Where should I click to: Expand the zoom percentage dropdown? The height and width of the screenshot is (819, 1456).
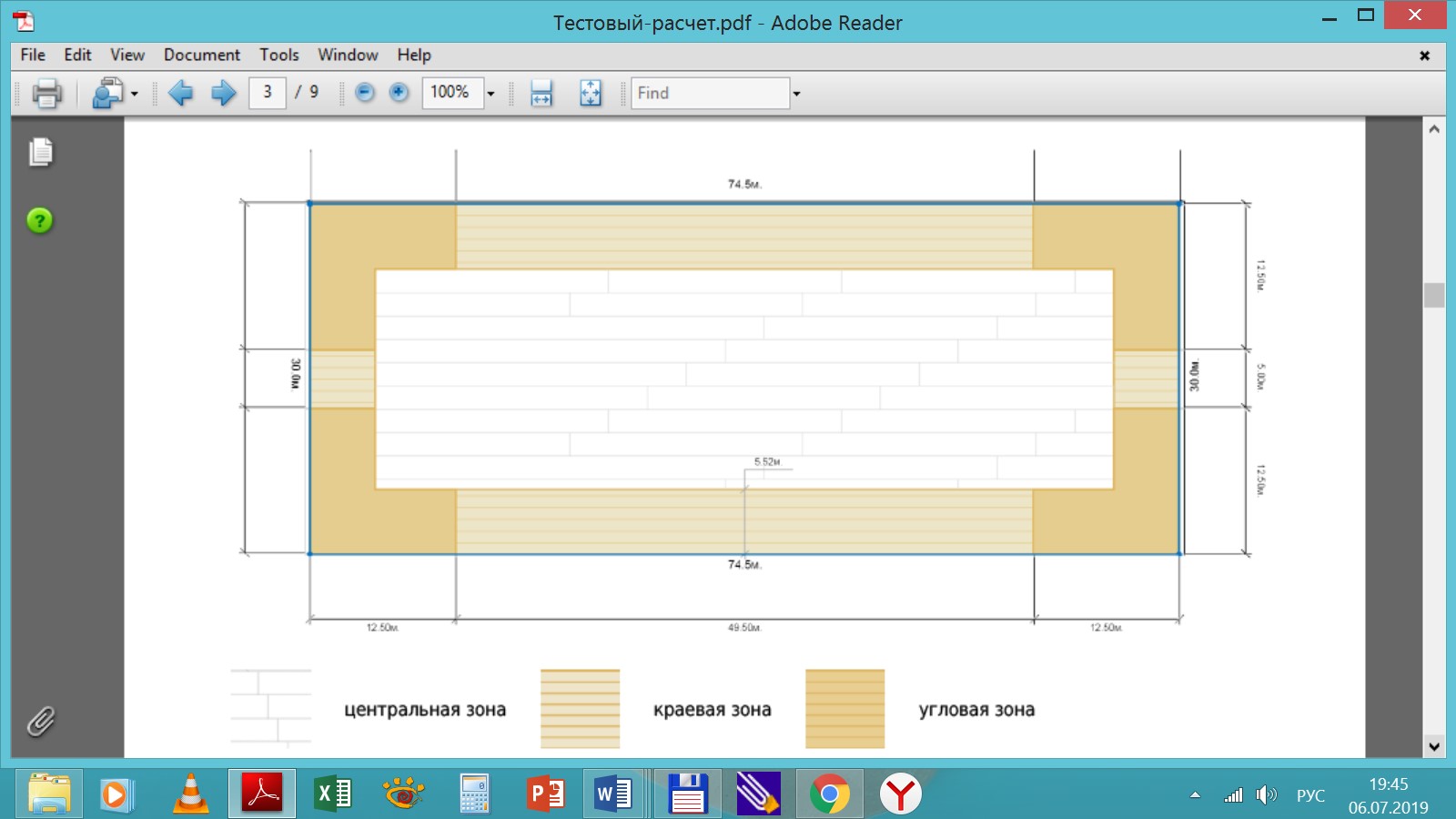490,94
